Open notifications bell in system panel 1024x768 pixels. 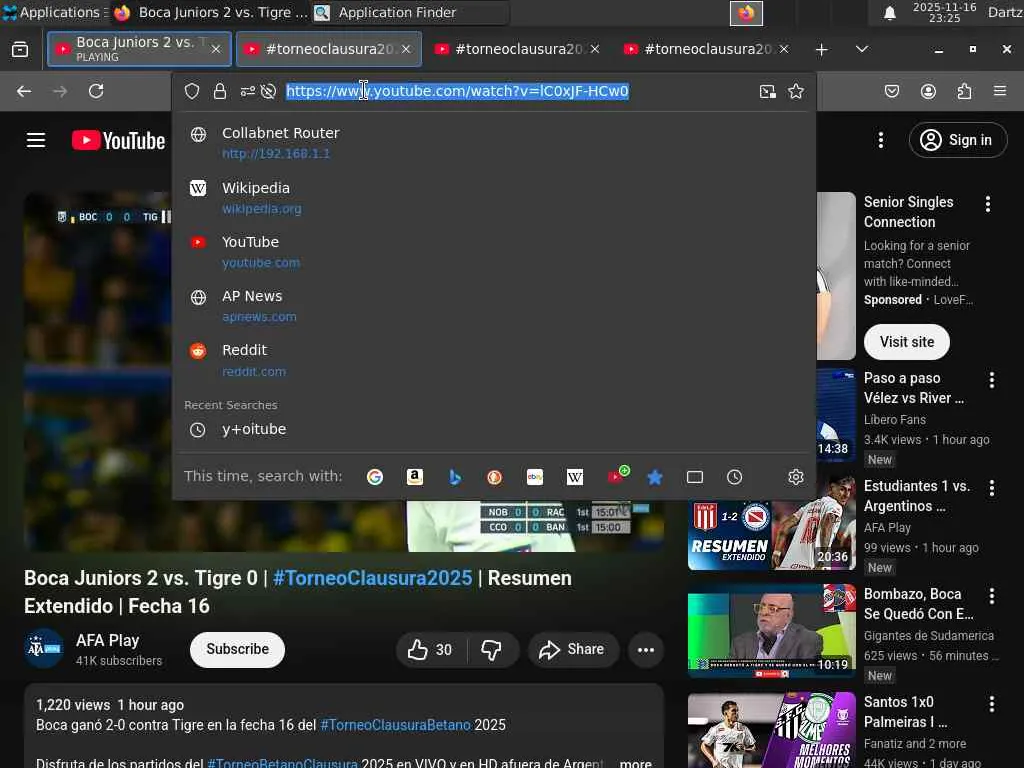coord(889,13)
